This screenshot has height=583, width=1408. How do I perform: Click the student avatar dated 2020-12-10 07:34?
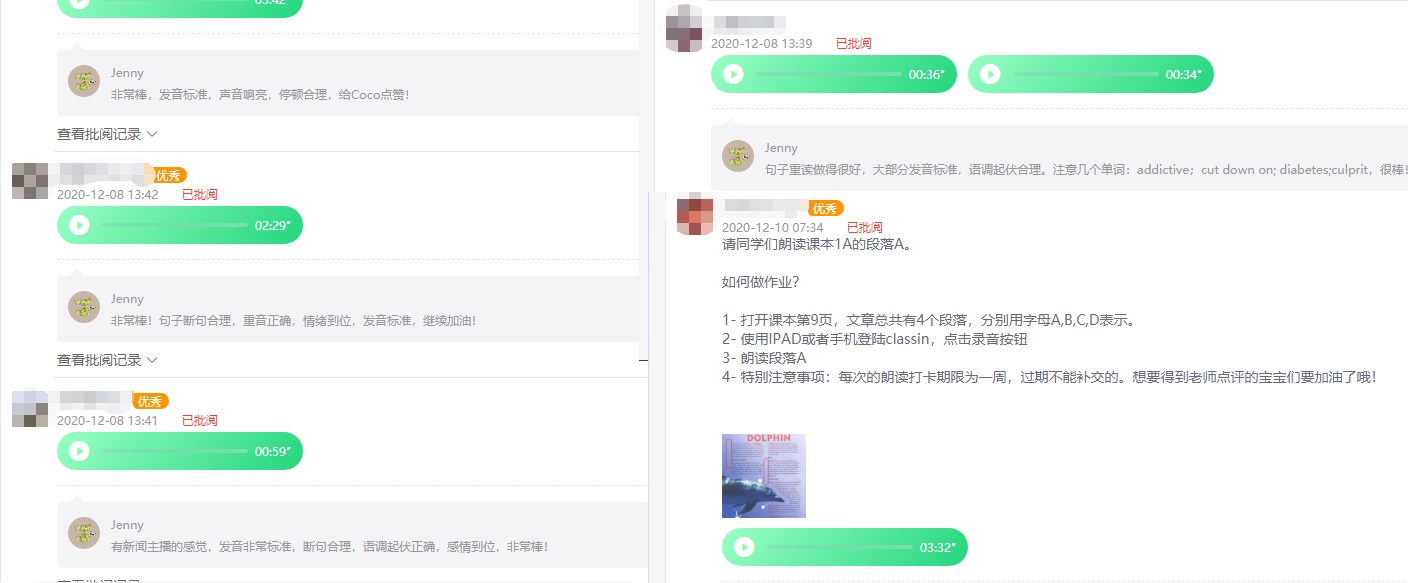(x=695, y=215)
